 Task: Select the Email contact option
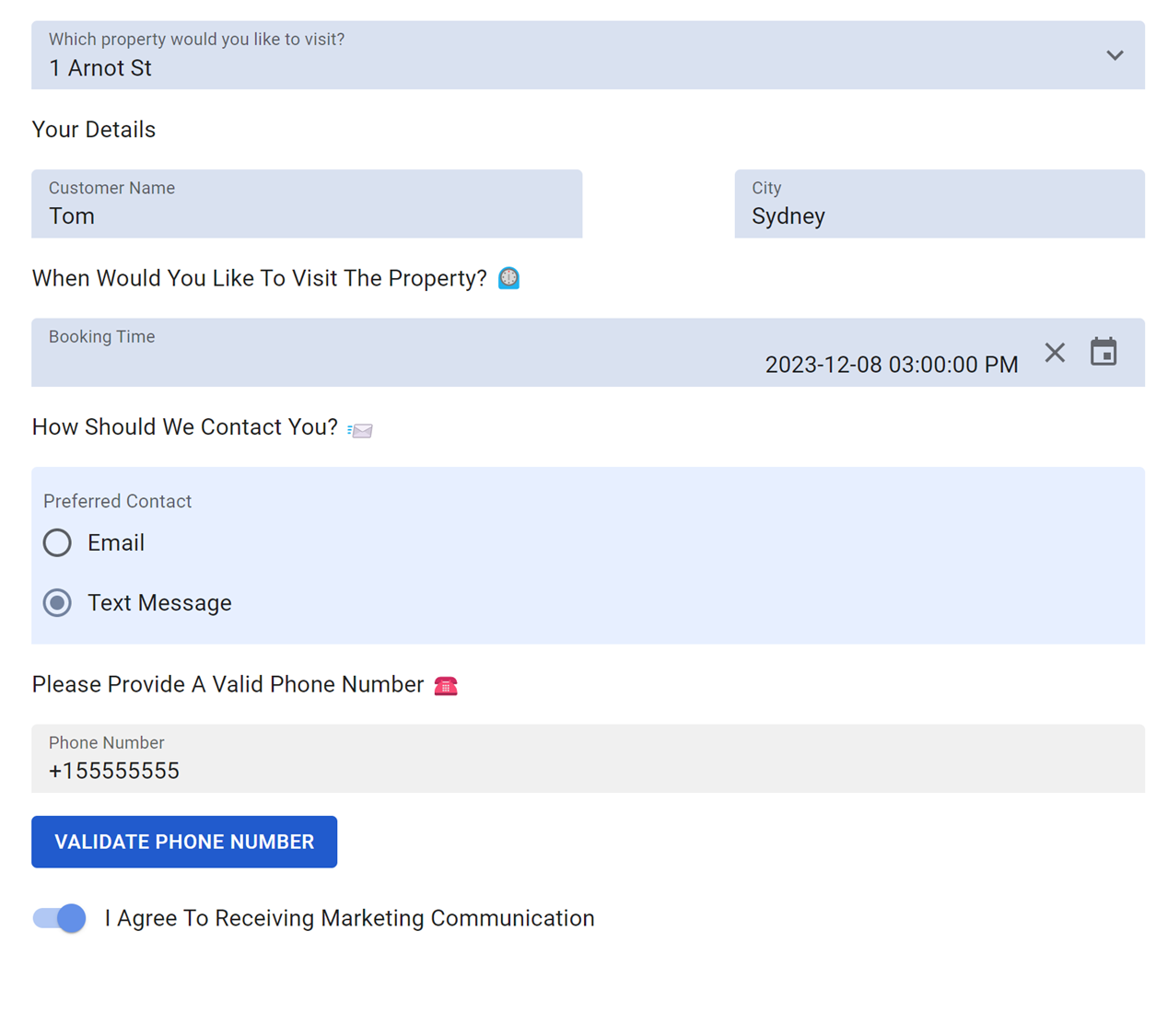[x=57, y=542]
